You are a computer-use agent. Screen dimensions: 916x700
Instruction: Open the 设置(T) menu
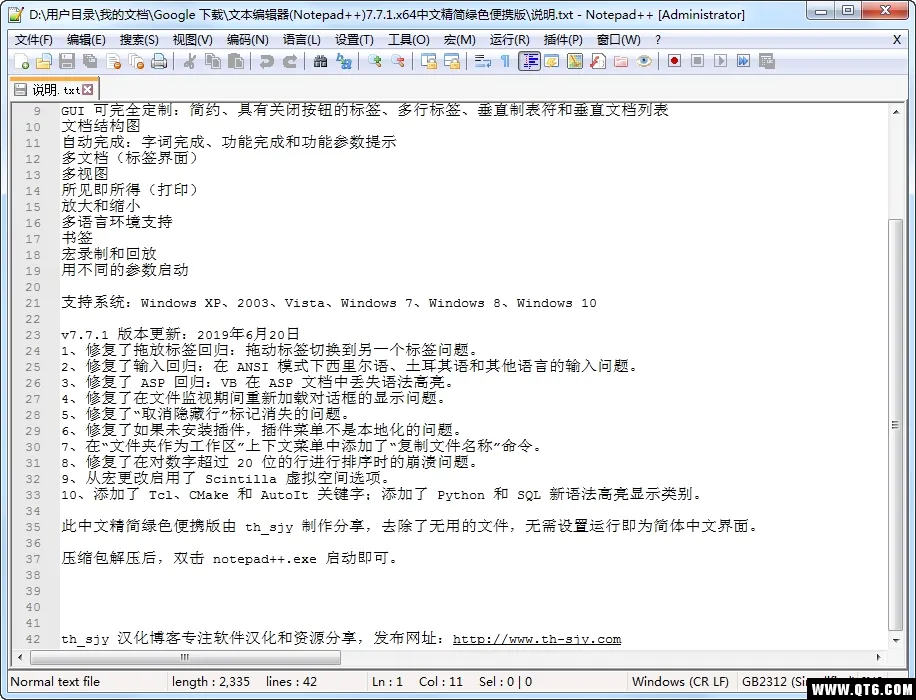354,40
